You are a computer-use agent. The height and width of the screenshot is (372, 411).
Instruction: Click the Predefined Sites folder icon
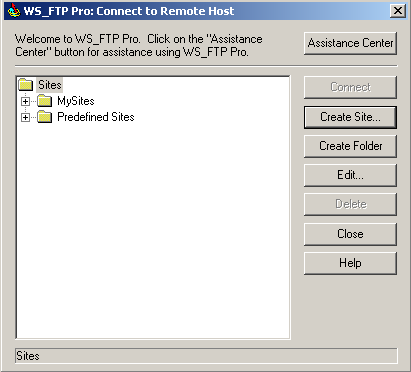[45, 117]
